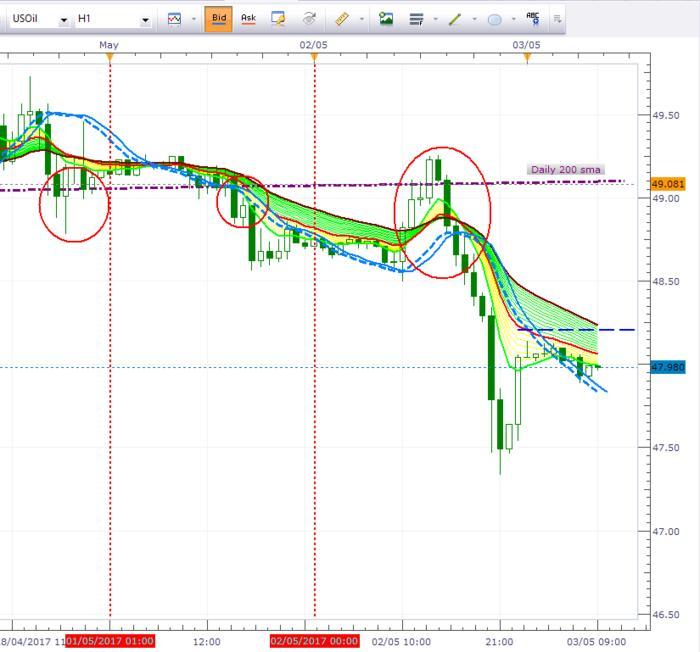700x652 pixels.
Task: Toggle the Ask price line
Action: [x=248, y=19]
